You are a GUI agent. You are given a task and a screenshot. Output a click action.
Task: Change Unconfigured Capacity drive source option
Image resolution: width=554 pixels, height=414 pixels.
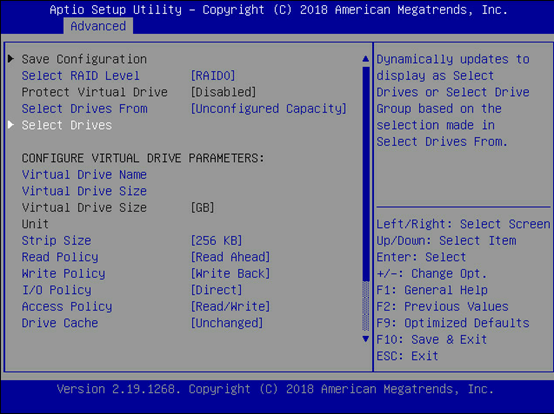tap(269, 109)
